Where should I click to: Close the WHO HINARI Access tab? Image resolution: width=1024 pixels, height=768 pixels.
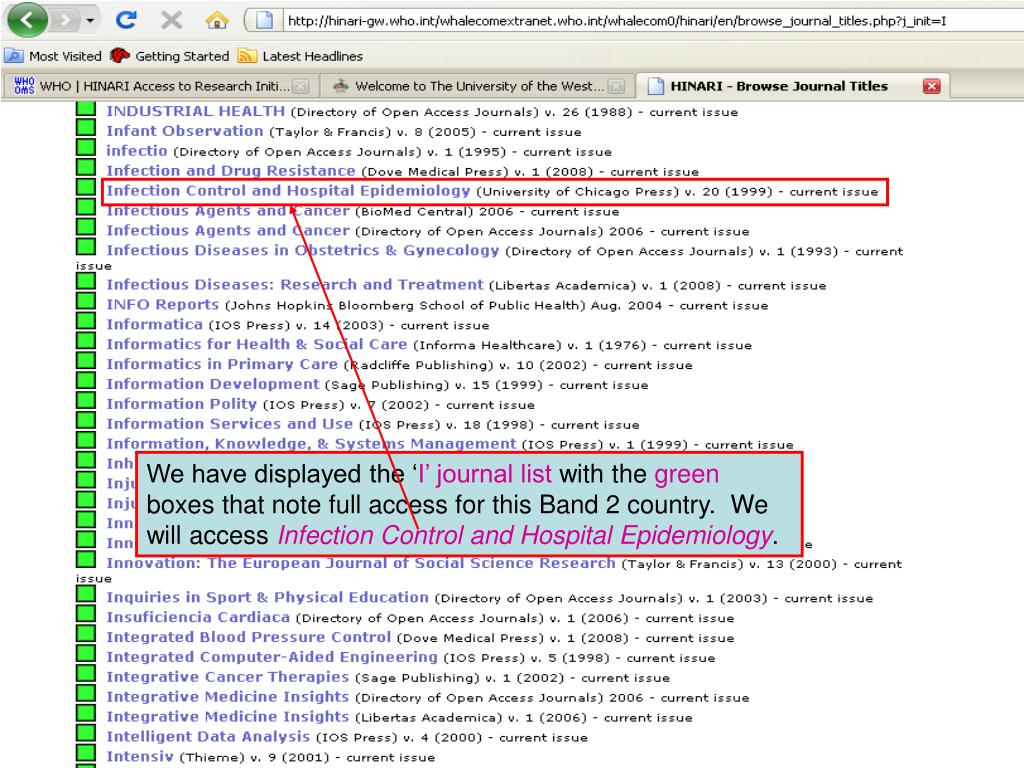pyautogui.click(x=300, y=86)
